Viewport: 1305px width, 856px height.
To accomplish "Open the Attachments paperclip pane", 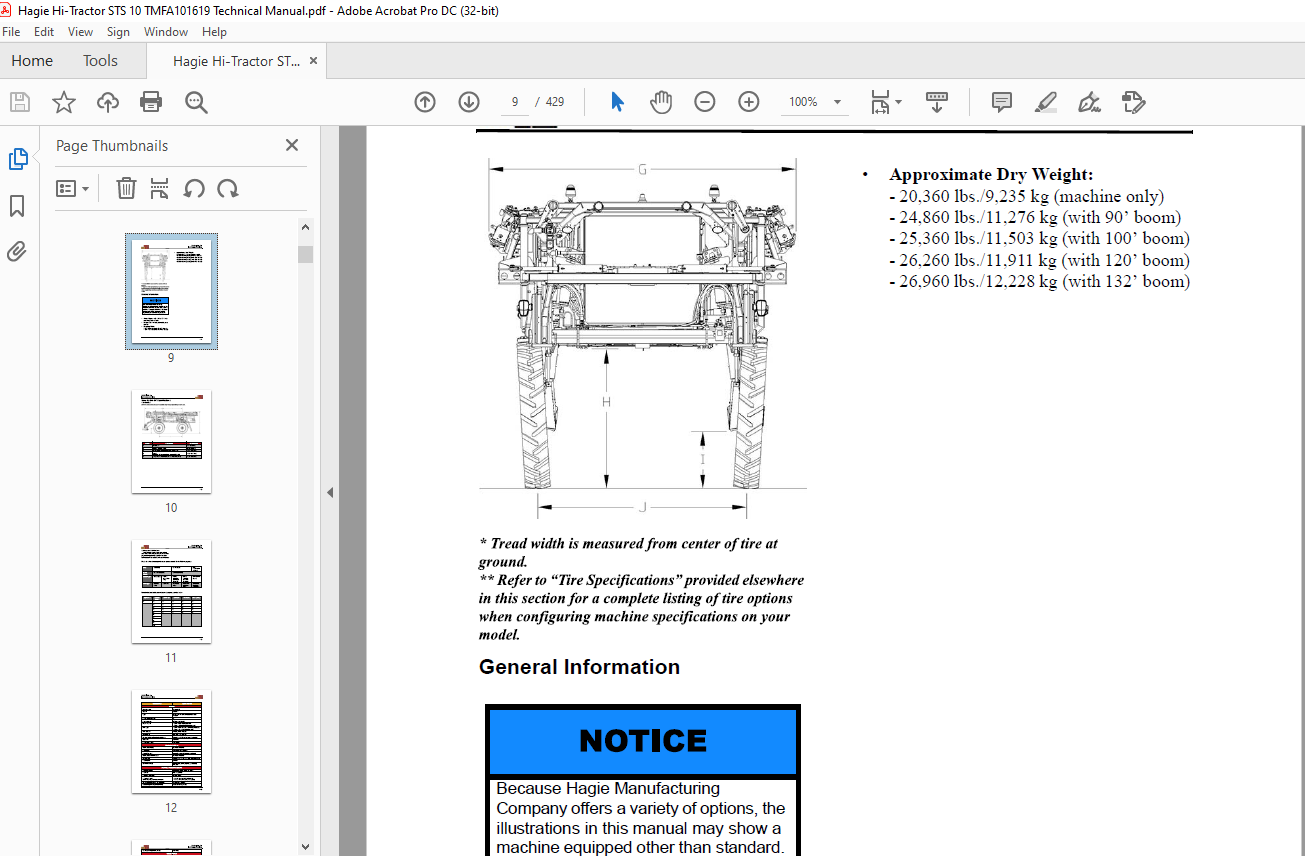I will pyautogui.click(x=17, y=252).
